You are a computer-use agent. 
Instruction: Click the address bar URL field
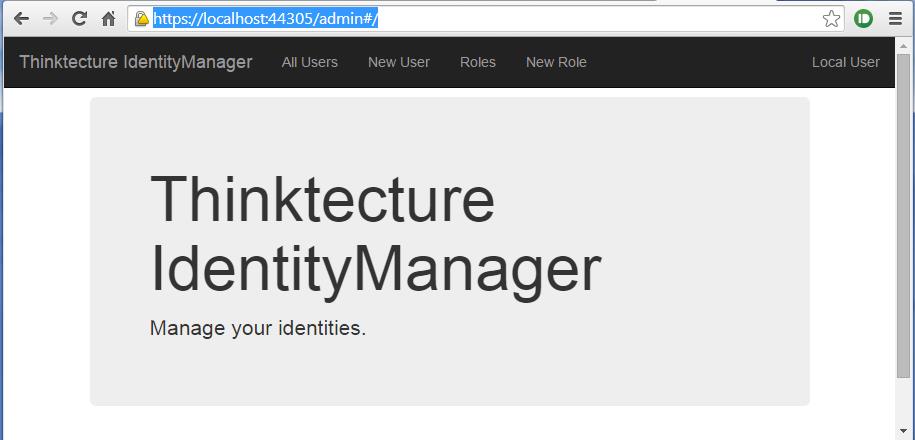pyautogui.click(x=486, y=19)
